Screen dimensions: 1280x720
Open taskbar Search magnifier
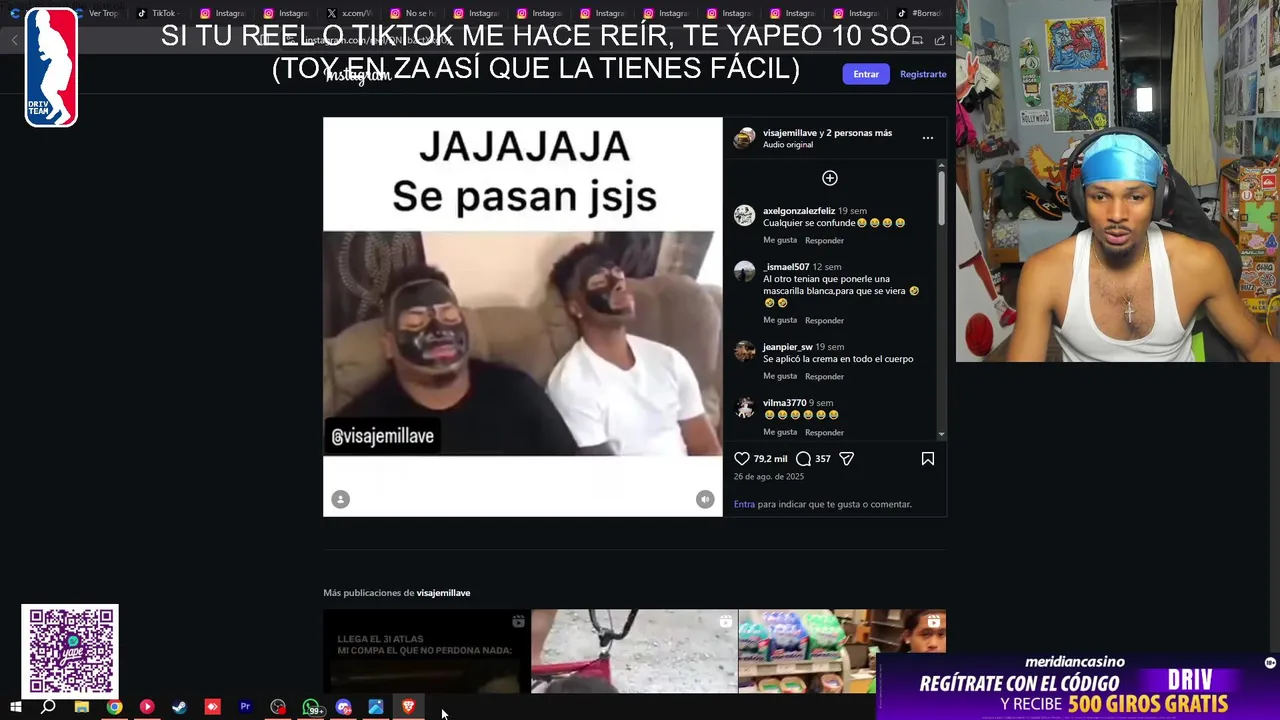48,707
